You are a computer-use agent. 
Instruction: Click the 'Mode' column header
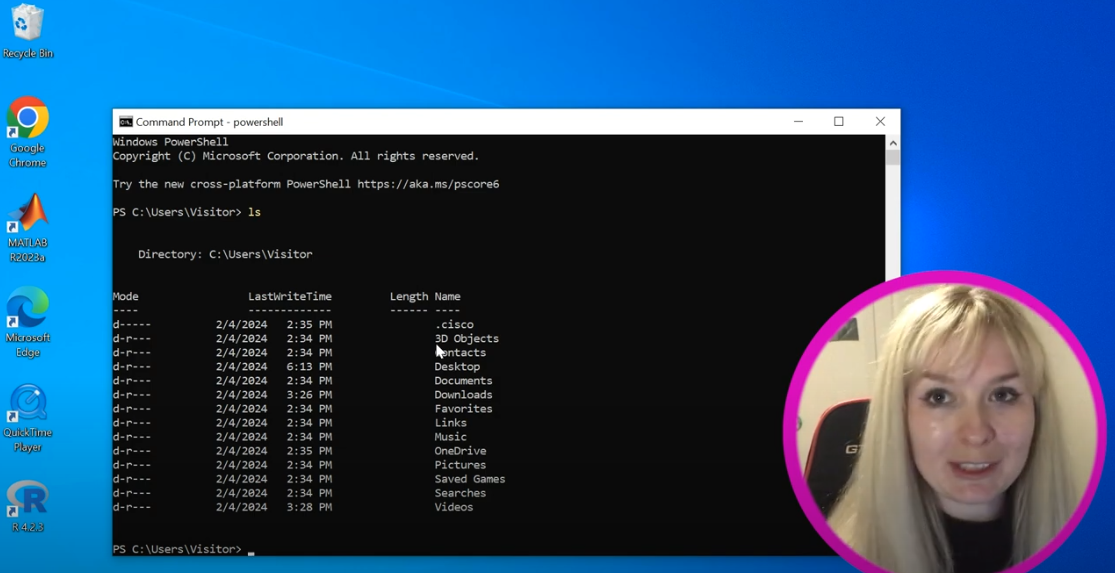[x=126, y=296]
